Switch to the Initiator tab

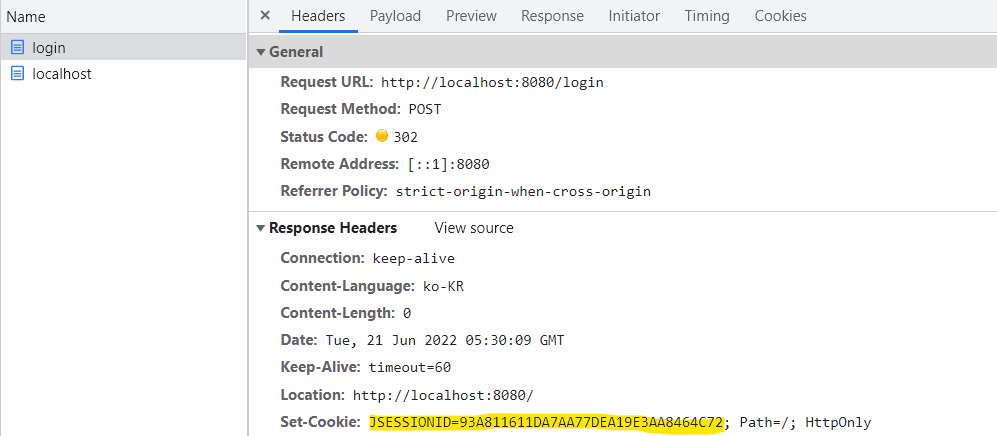(634, 17)
